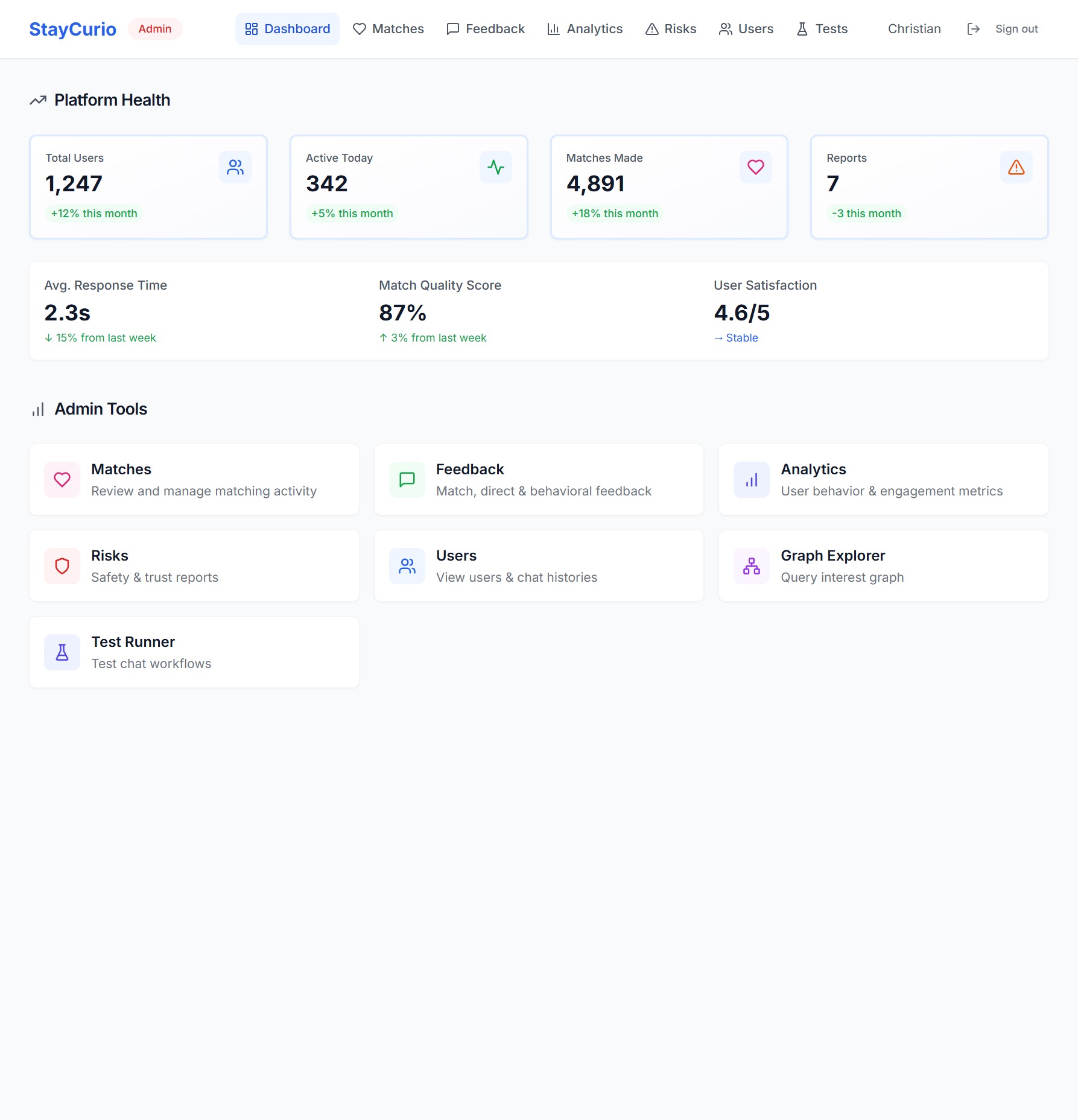
Task: Click the bars icon beside Admin Tools heading
Action: click(38, 410)
